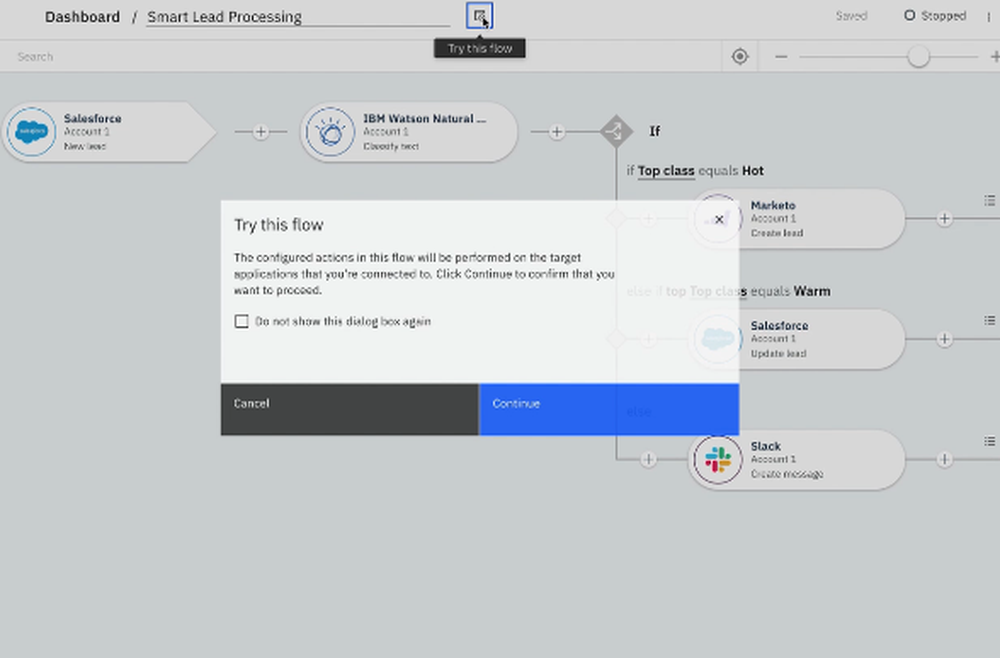Cancel the Try this flow dialog

point(349,409)
